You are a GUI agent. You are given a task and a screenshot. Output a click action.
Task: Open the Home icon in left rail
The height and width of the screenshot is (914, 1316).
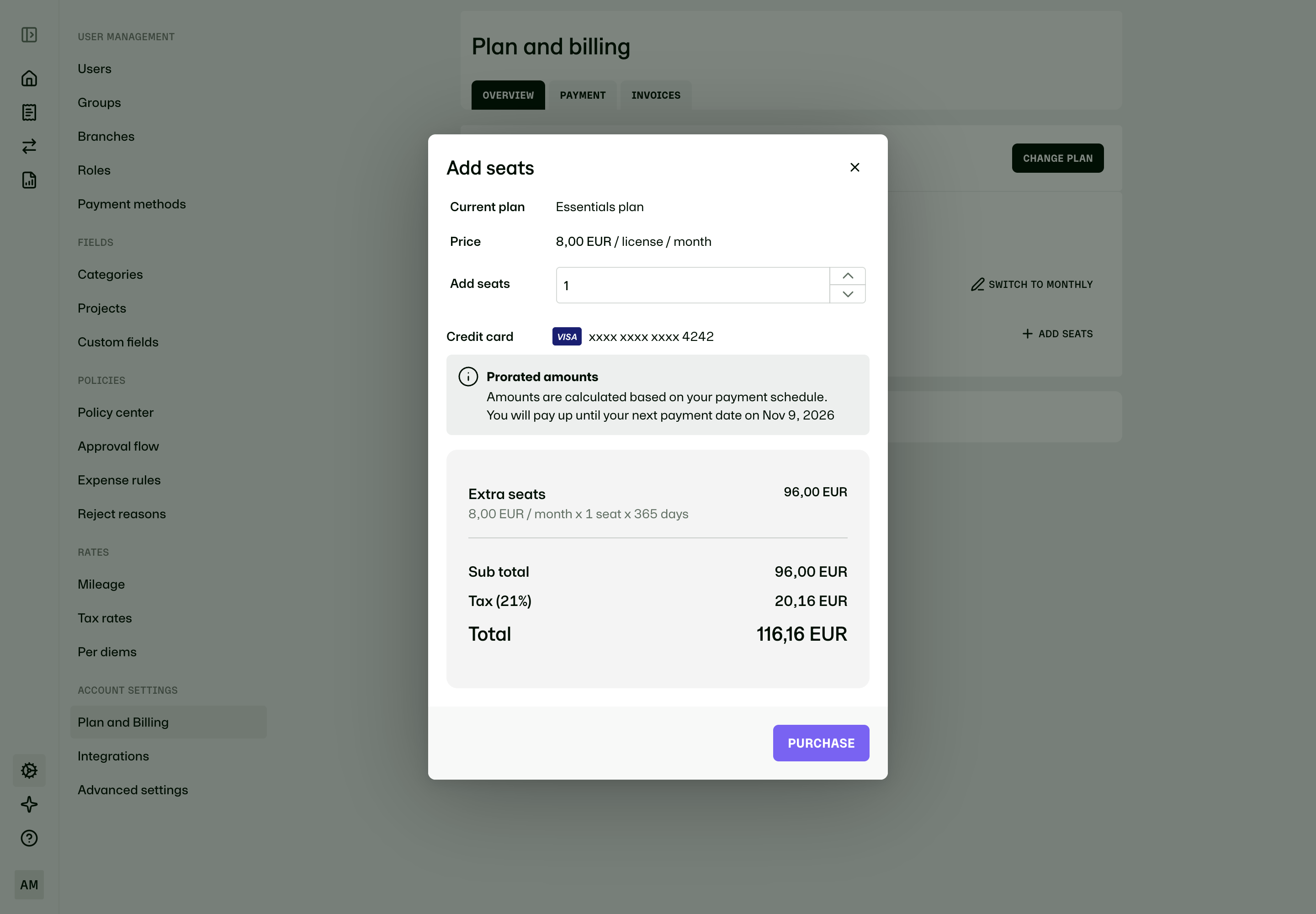click(x=29, y=79)
